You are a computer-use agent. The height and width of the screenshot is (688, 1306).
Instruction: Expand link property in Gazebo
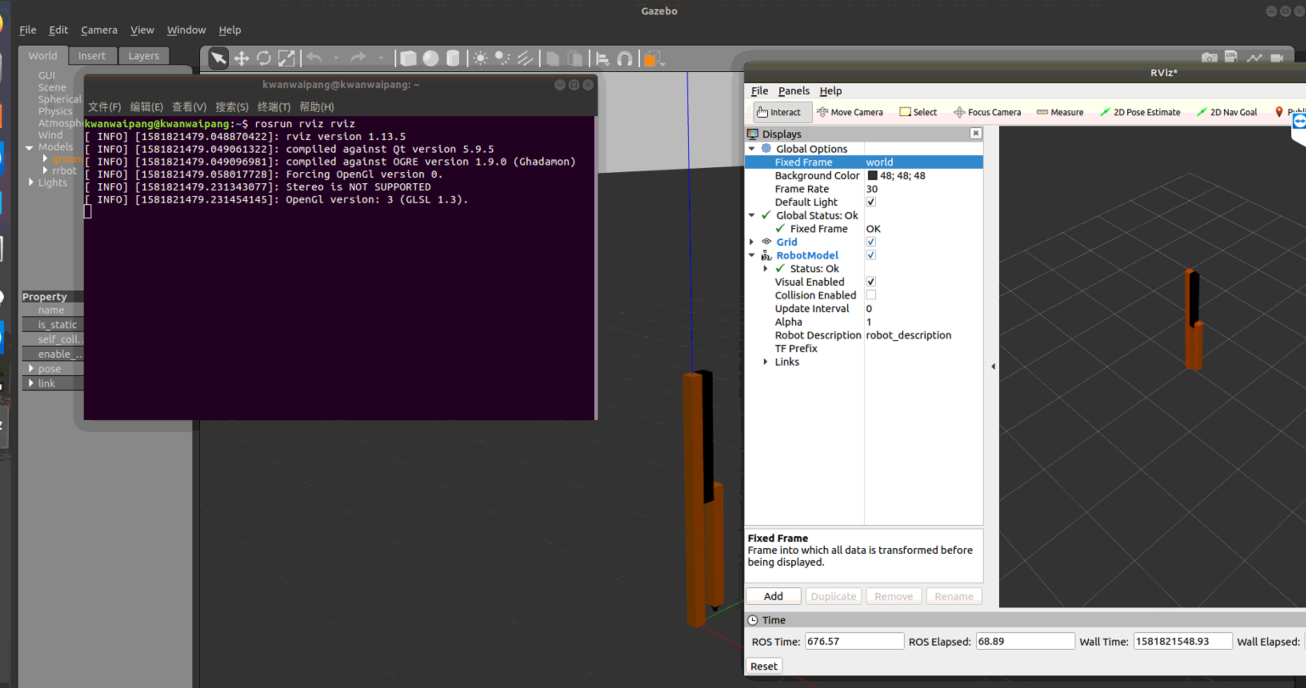31,383
